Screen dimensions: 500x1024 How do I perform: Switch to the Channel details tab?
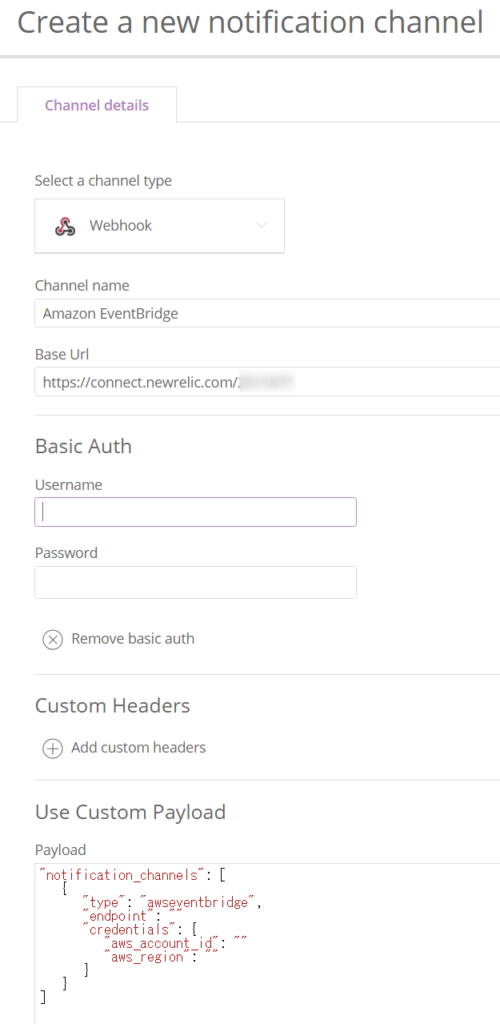coord(97,104)
